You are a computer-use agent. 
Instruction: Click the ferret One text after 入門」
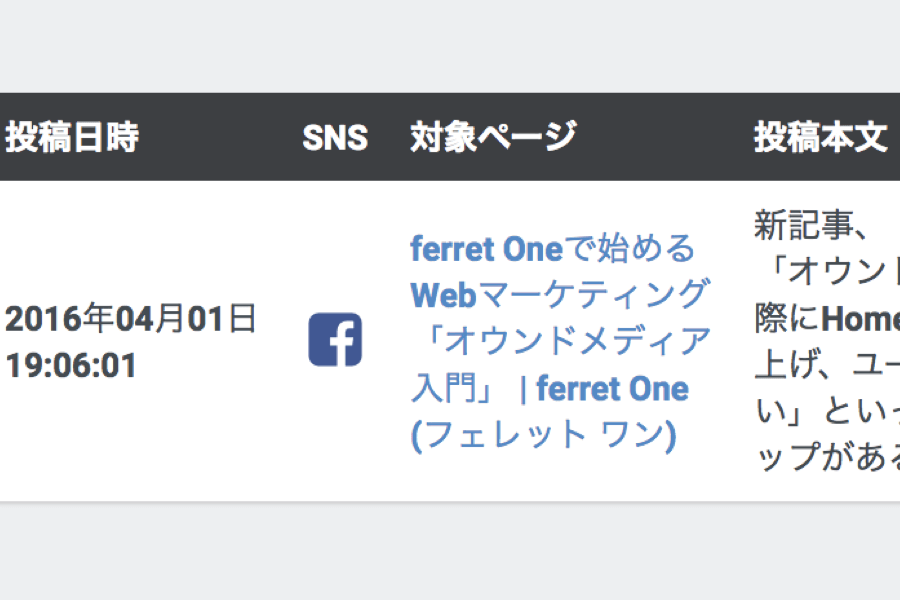pos(612,389)
